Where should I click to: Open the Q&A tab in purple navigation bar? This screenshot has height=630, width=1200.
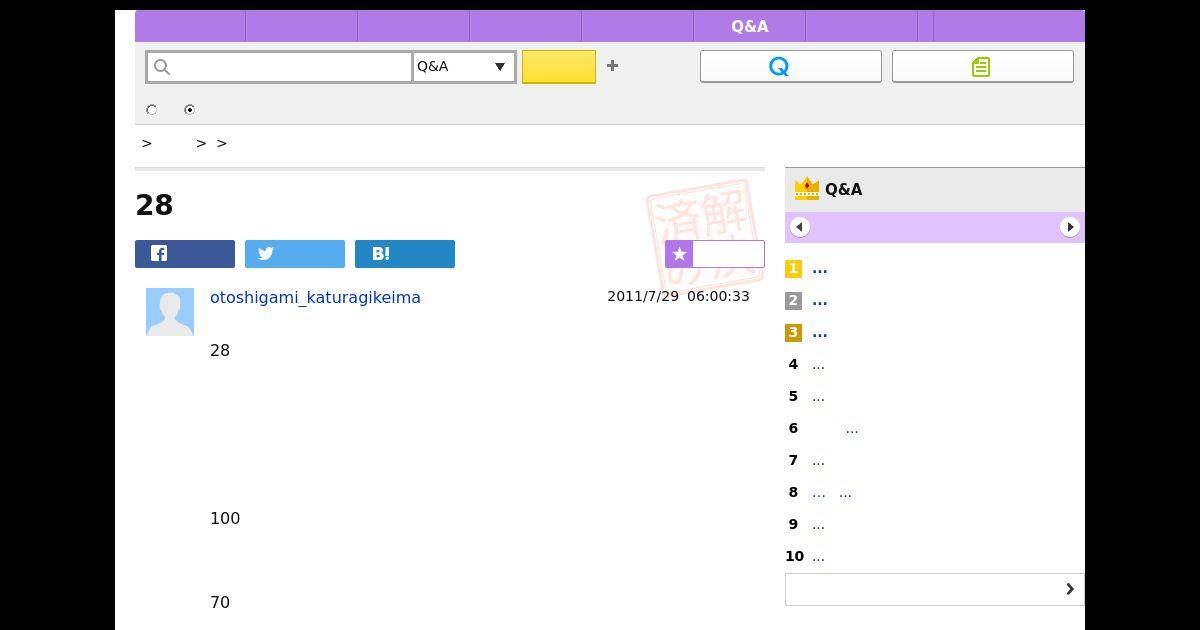point(749,26)
